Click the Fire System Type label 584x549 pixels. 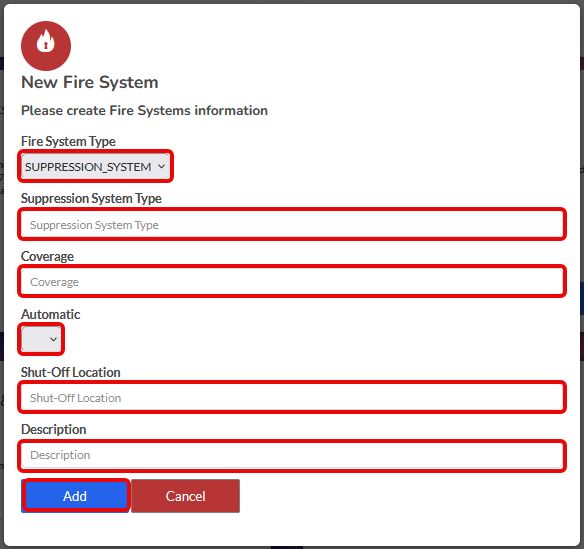(x=68, y=141)
